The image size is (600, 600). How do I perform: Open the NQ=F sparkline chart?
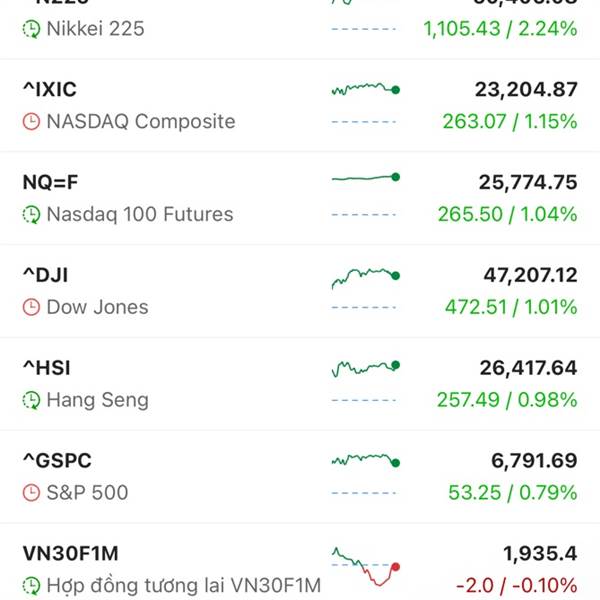point(365,179)
